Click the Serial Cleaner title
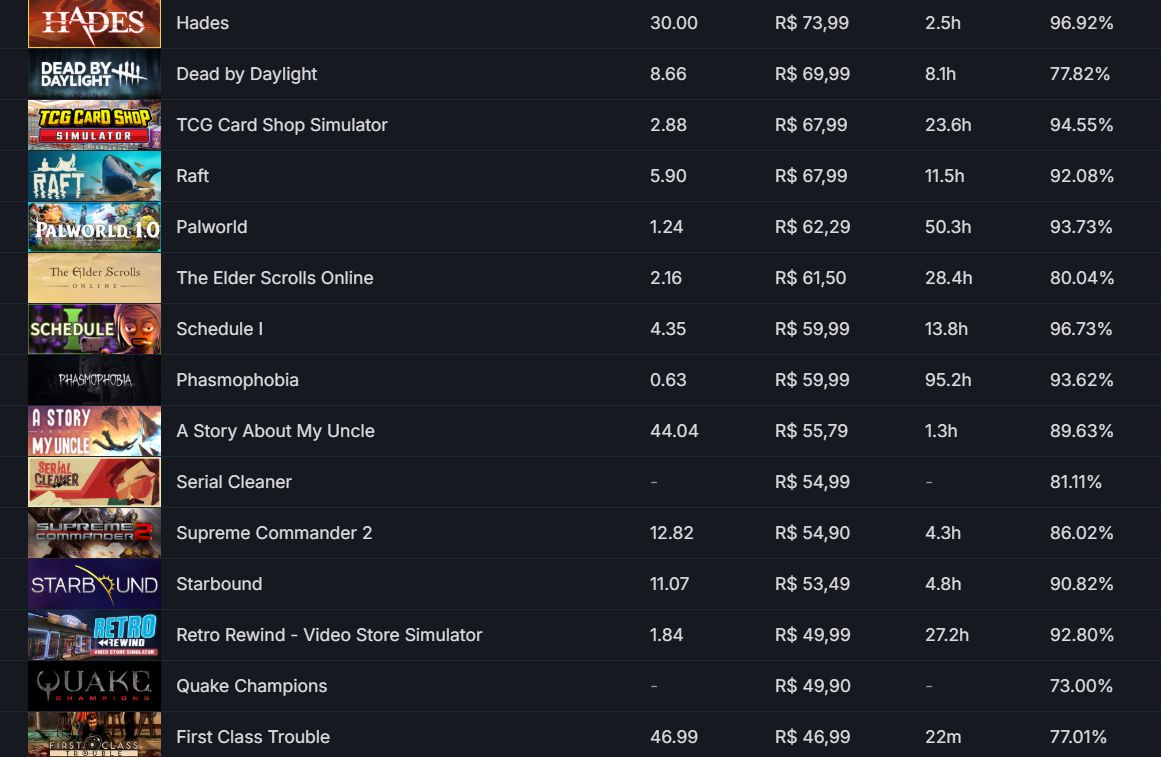Image resolution: width=1161 pixels, height=757 pixels. [234, 482]
